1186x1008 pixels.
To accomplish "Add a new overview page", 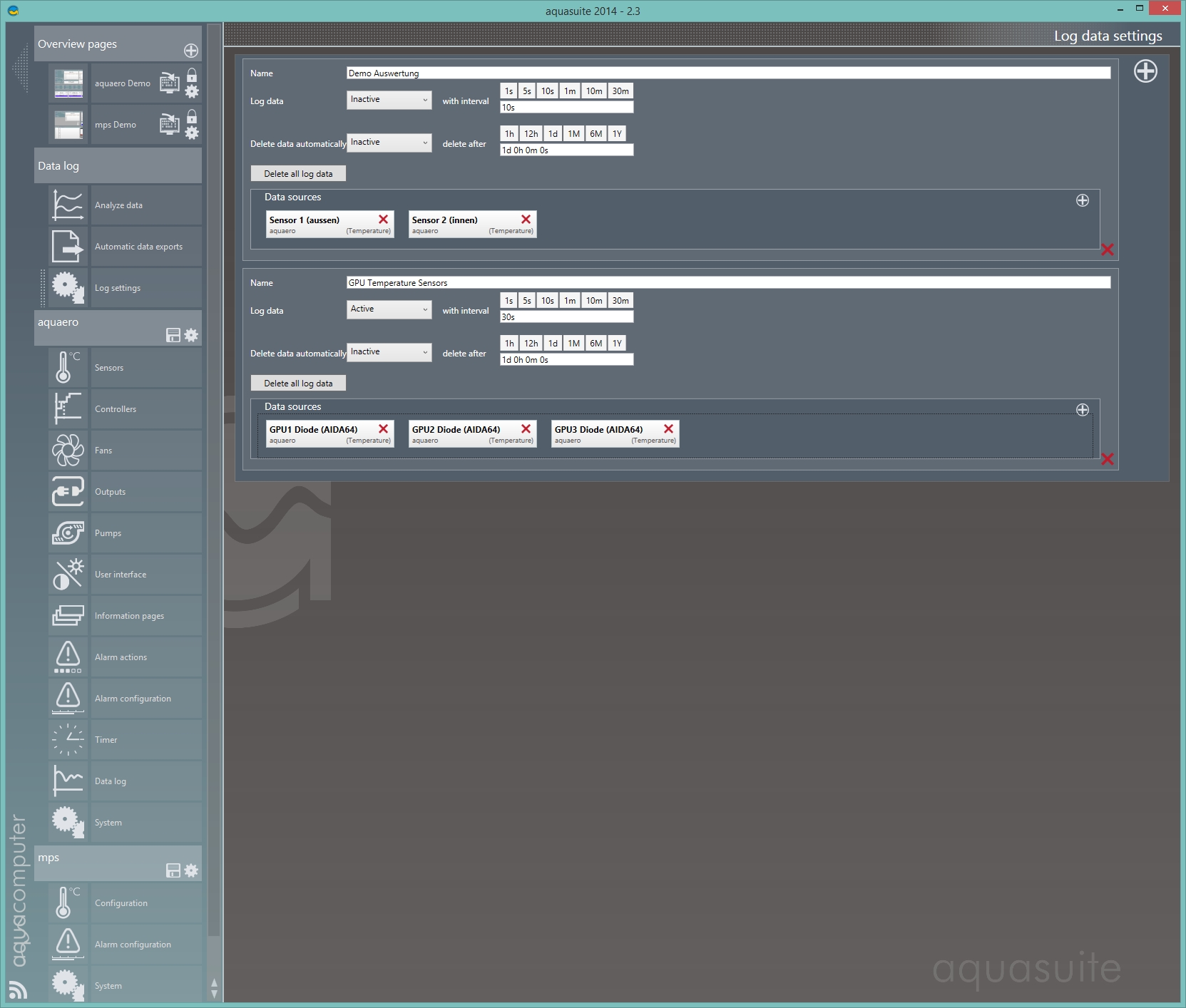I will (x=191, y=51).
